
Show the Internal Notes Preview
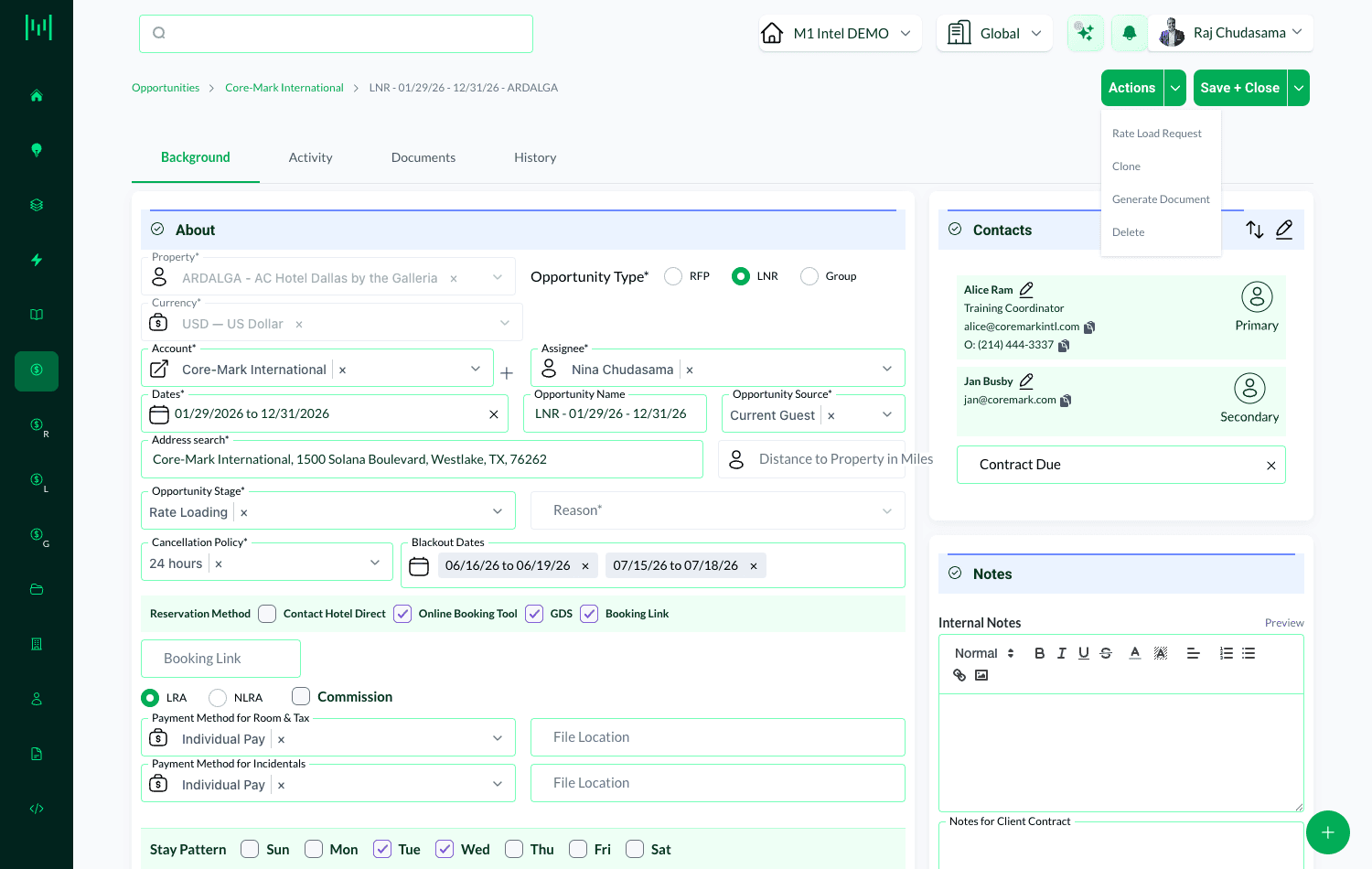1284,623
